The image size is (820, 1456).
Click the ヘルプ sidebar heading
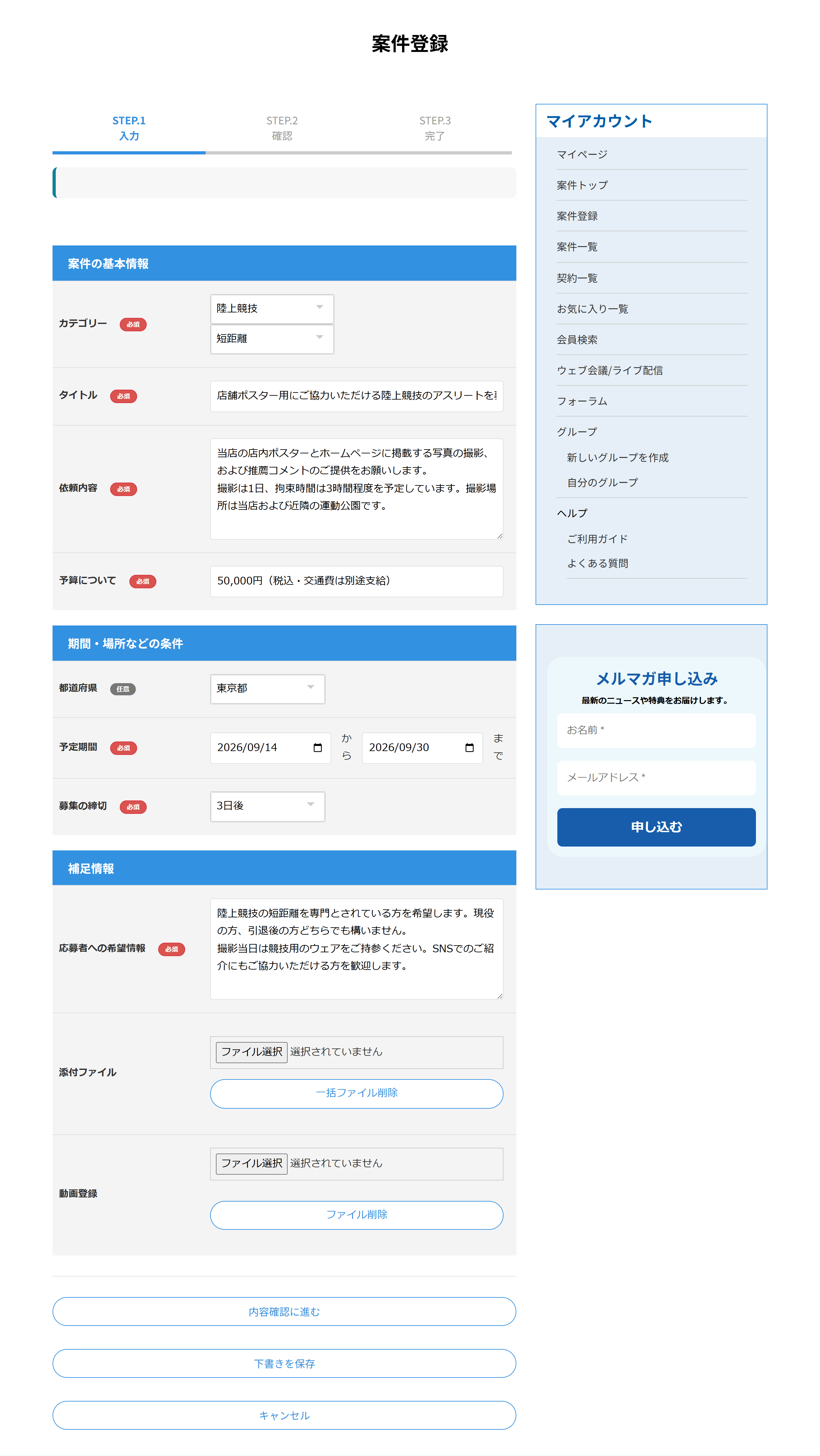572,513
